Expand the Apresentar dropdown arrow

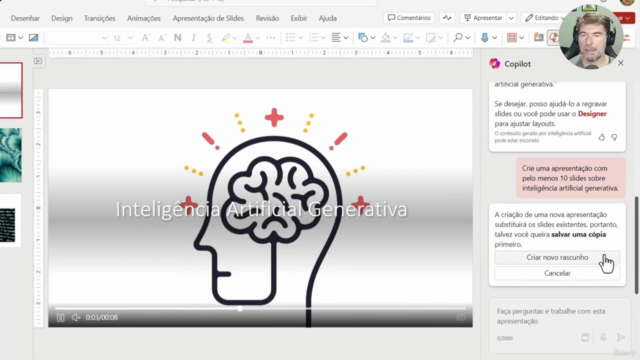pyautogui.click(x=511, y=18)
